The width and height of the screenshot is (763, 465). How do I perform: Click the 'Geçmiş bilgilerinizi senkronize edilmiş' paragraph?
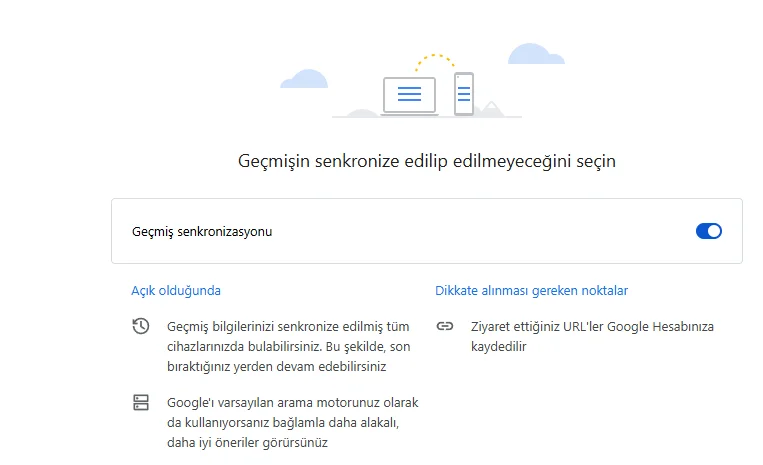pyautogui.click(x=289, y=346)
